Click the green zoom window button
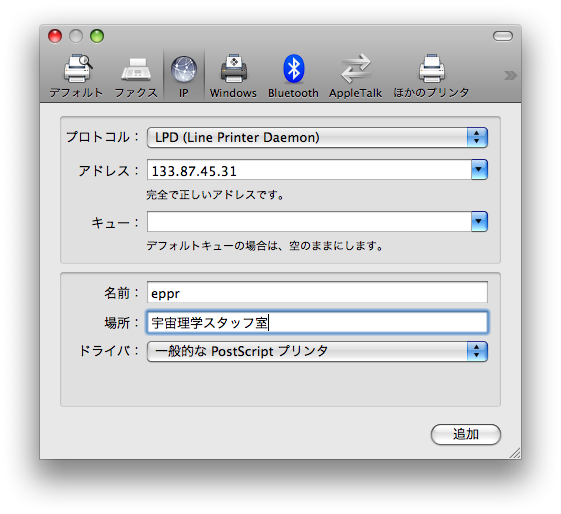 97,36
